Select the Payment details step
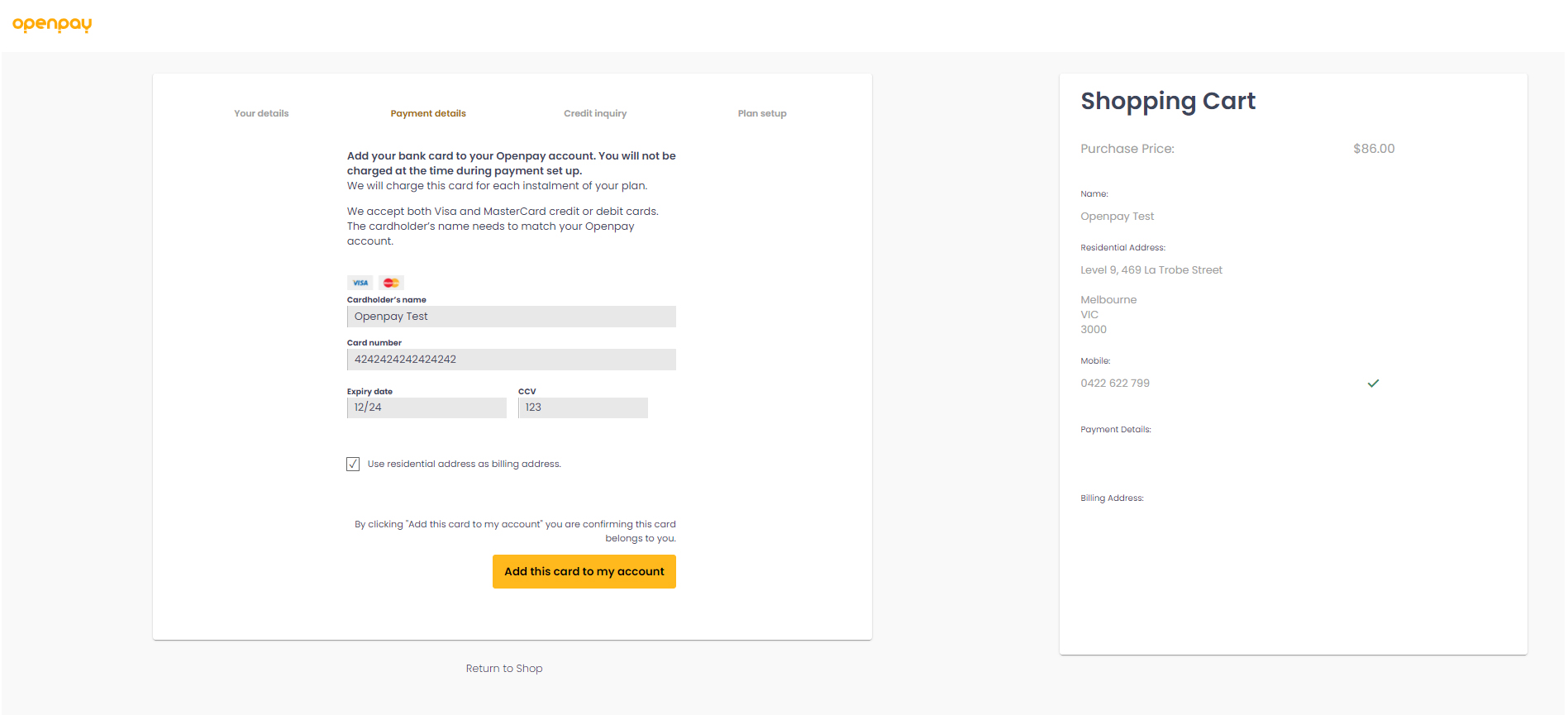The width and height of the screenshot is (1568, 715). pos(428,114)
